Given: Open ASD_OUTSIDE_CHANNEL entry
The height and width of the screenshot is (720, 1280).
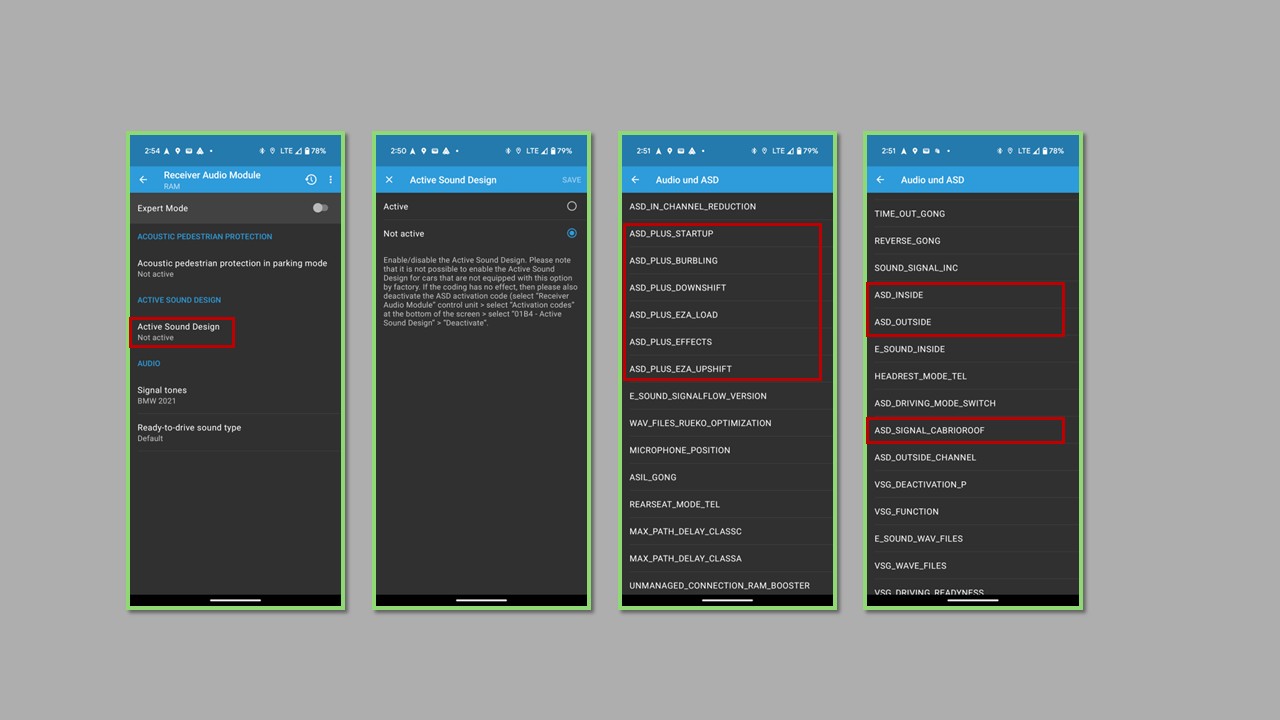Looking at the screenshot, I should pyautogui.click(x=973, y=457).
